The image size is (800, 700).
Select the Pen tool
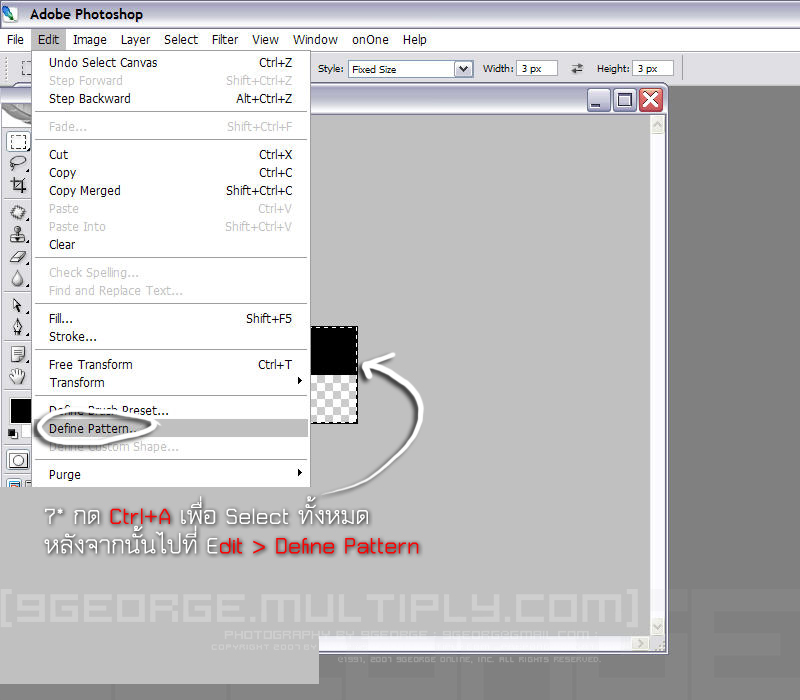click(x=18, y=327)
